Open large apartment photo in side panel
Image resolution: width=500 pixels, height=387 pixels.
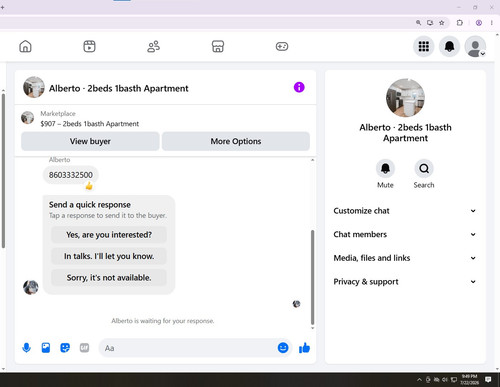point(405,98)
